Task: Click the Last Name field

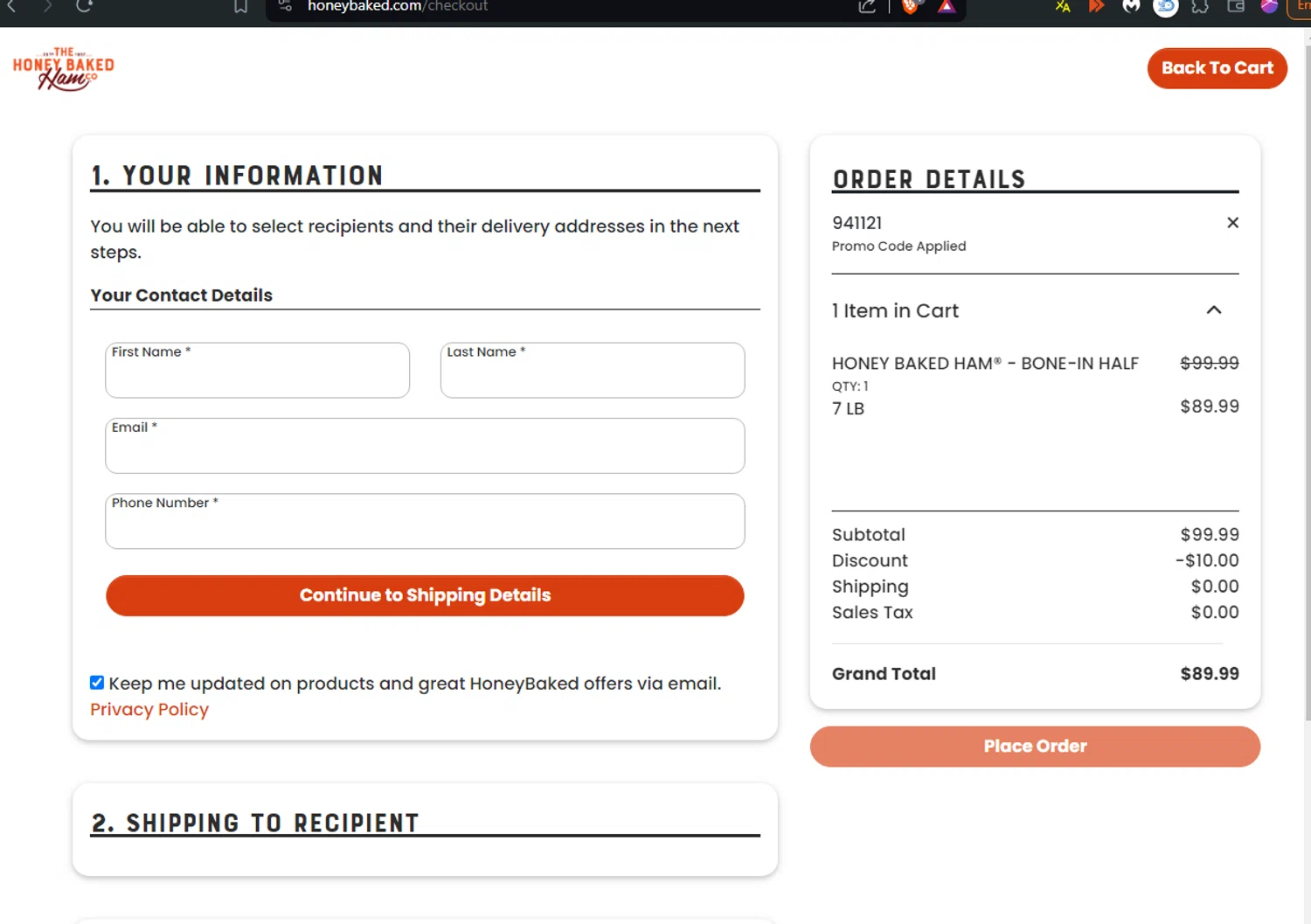Action: [x=593, y=371]
